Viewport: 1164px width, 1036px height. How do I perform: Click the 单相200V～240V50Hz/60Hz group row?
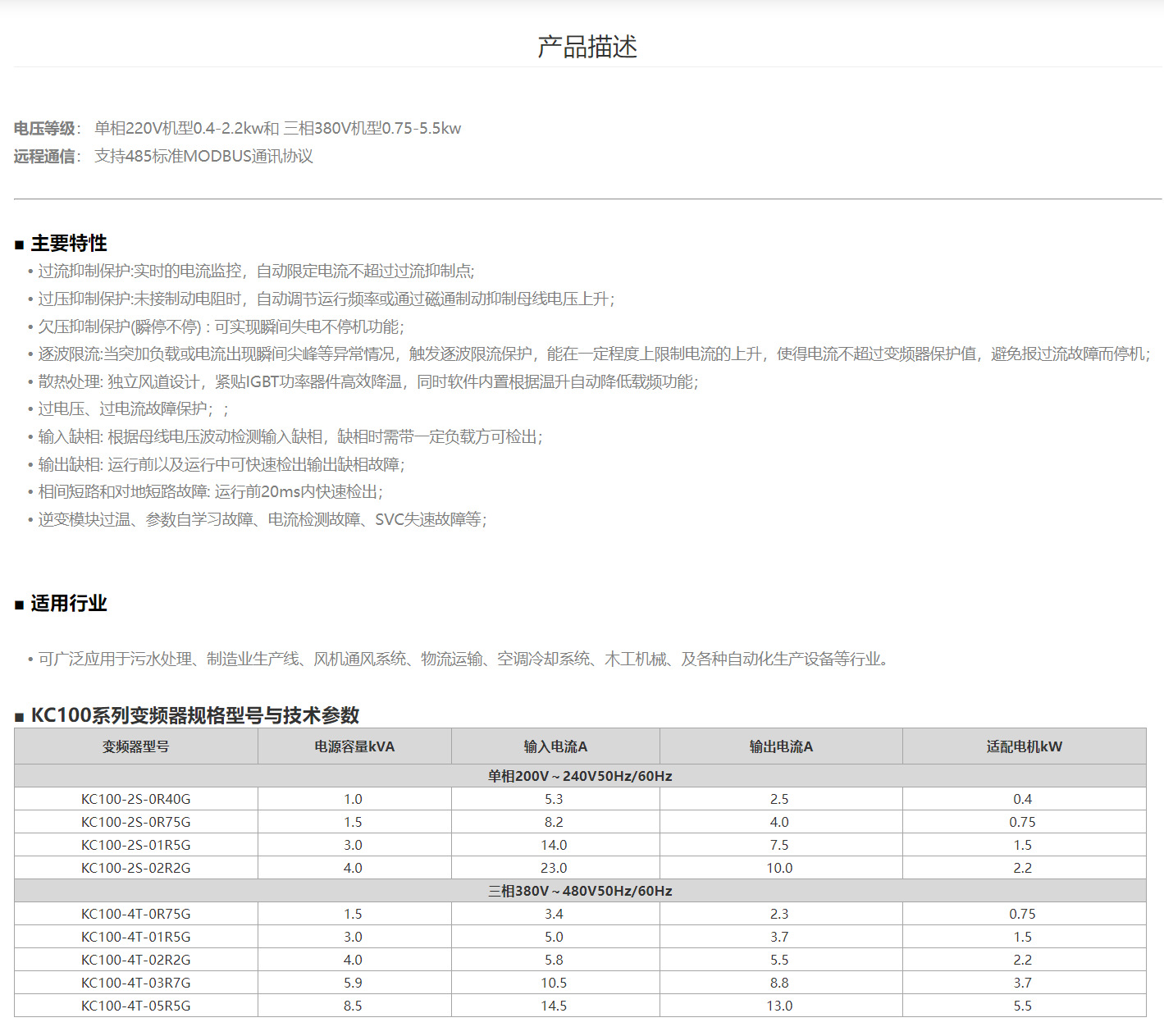(x=580, y=776)
